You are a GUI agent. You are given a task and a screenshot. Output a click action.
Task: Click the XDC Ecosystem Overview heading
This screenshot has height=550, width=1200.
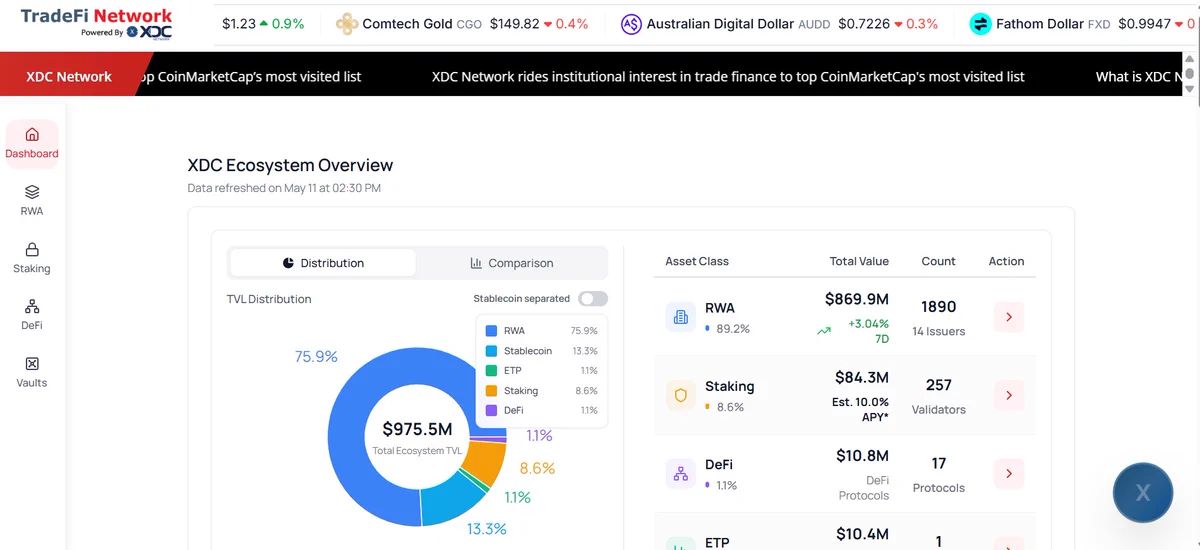tap(290, 165)
